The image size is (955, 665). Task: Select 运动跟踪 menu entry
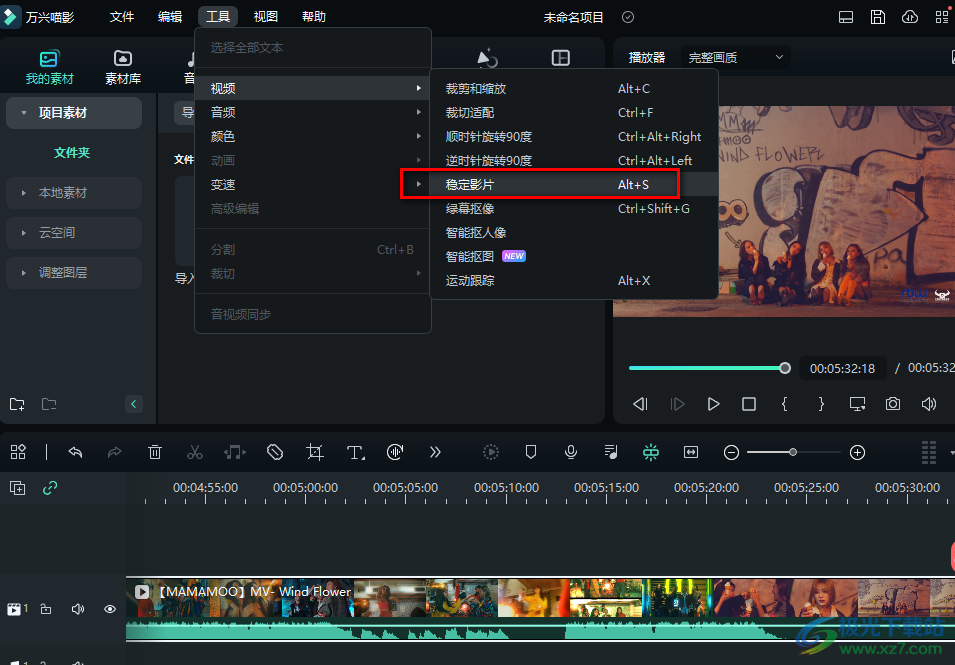click(x=574, y=280)
